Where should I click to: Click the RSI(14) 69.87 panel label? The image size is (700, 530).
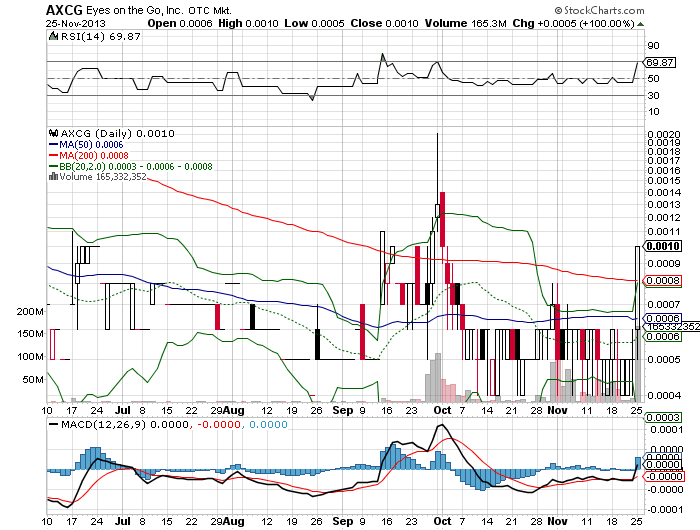pyautogui.click(x=100, y=37)
